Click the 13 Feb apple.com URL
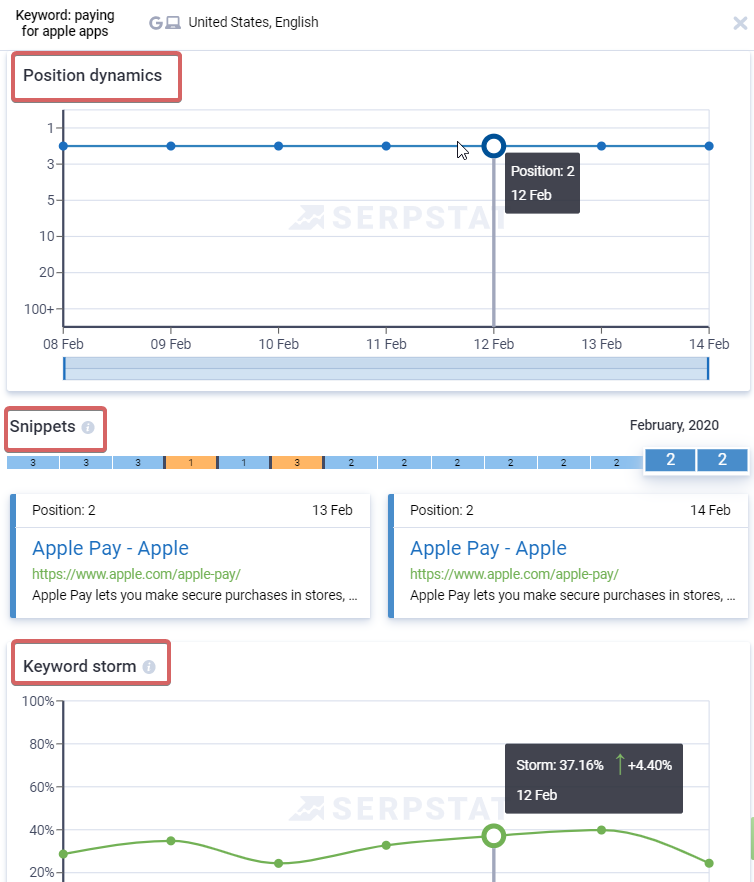The width and height of the screenshot is (754, 882). [x=136, y=574]
